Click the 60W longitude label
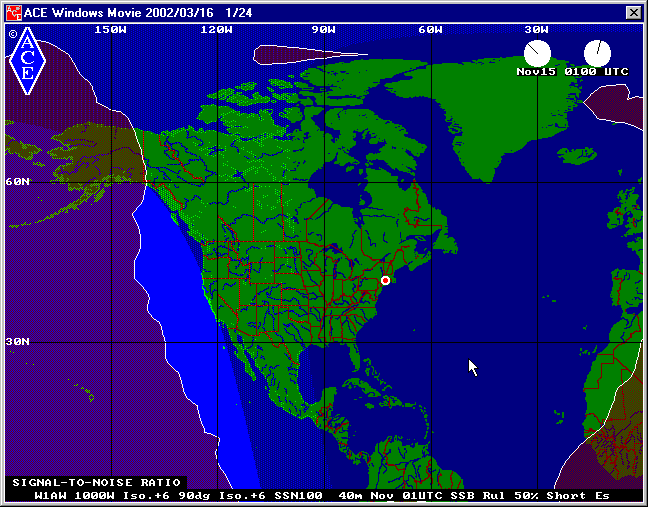This screenshot has width=648, height=507. 430,30
